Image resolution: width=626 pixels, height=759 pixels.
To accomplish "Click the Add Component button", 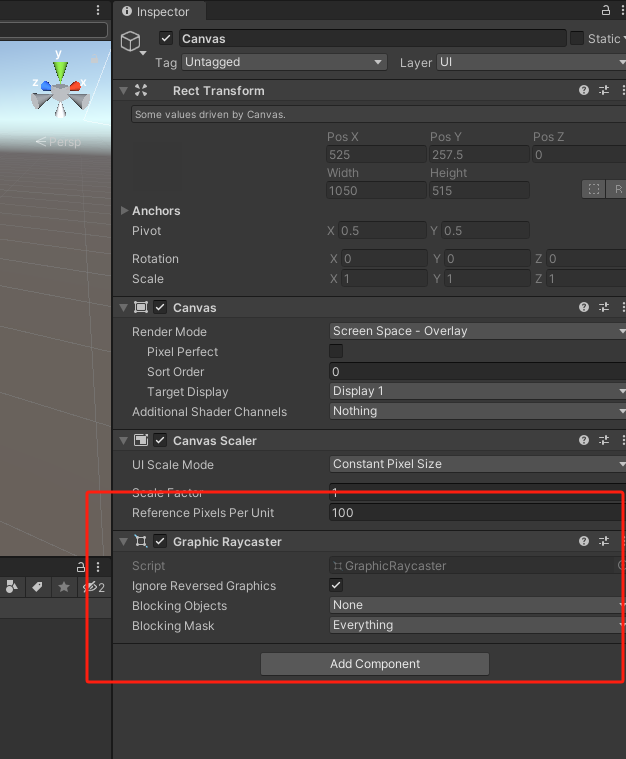I will (x=375, y=664).
